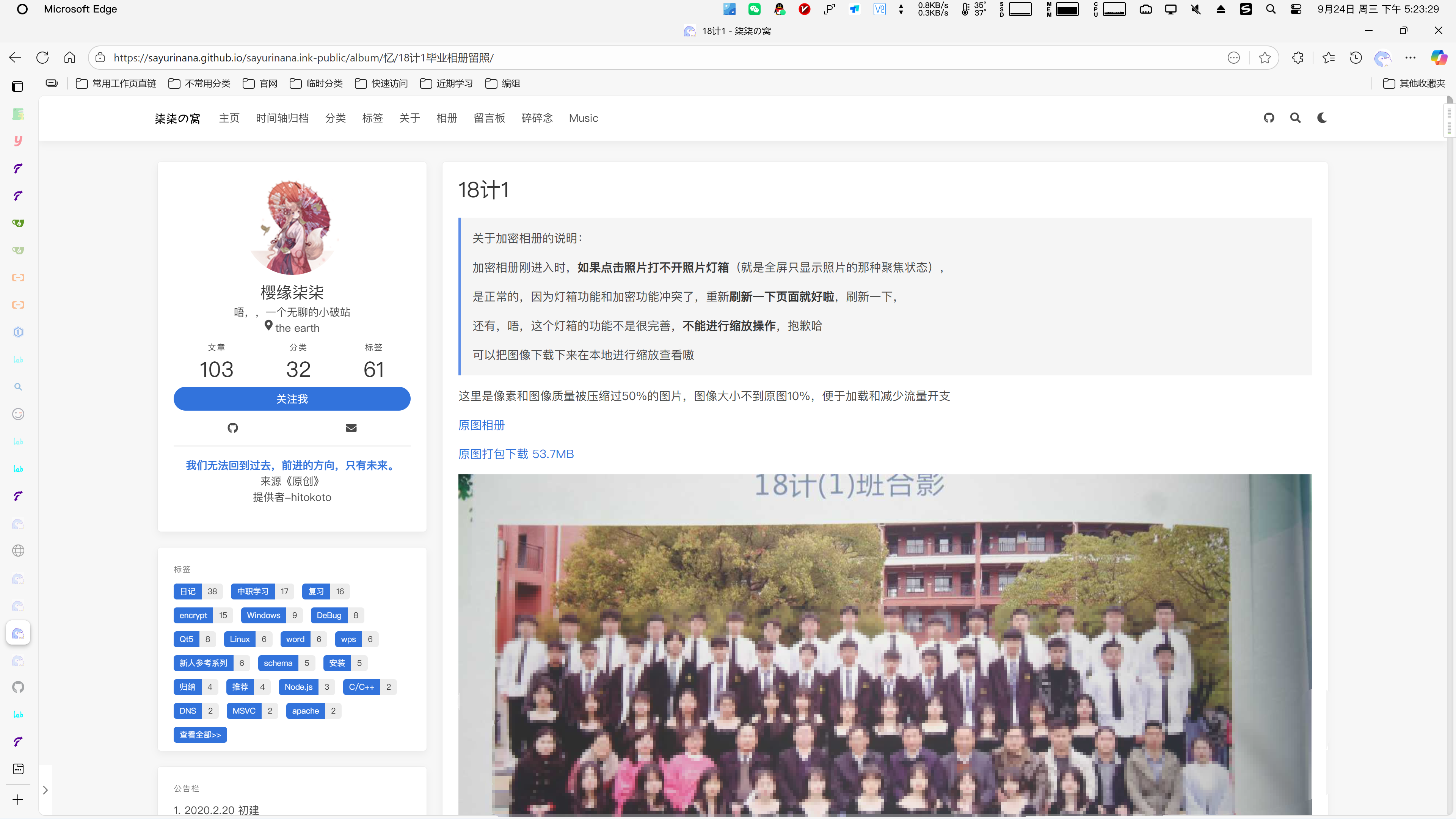Image resolution: width=1456 pixels, height=819 pixels.
Task: Toggle vertical tabs pane icon
Action: (17, 86)
